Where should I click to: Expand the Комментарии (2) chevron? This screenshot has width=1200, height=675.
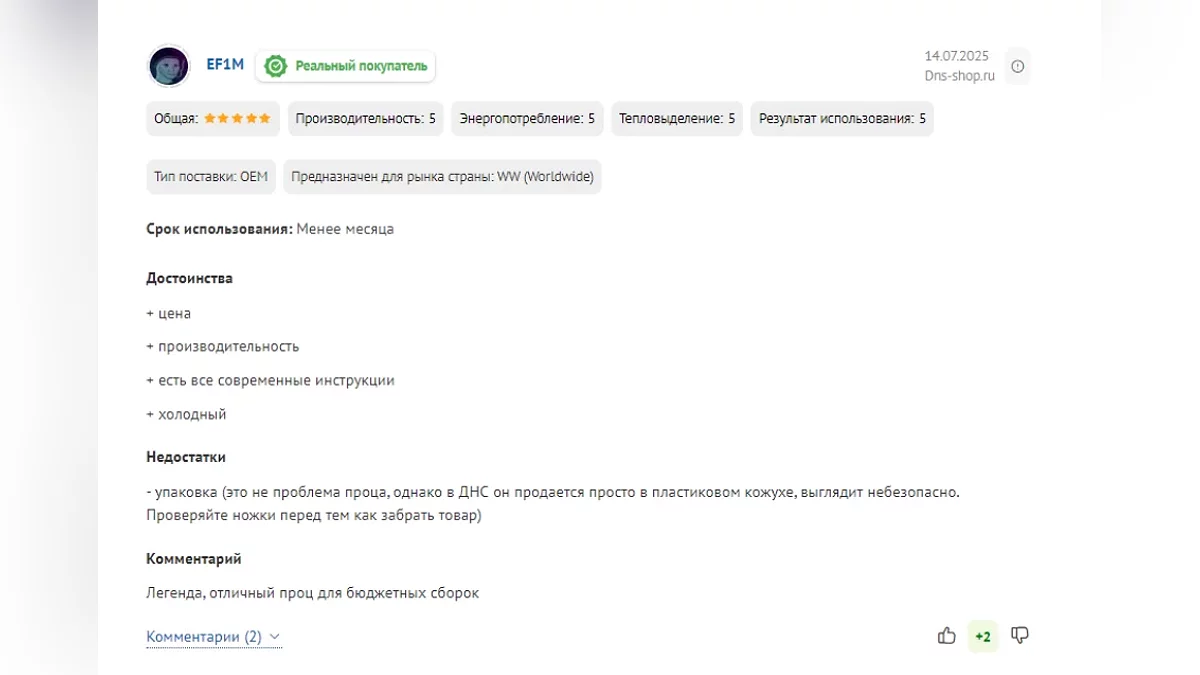275,637
